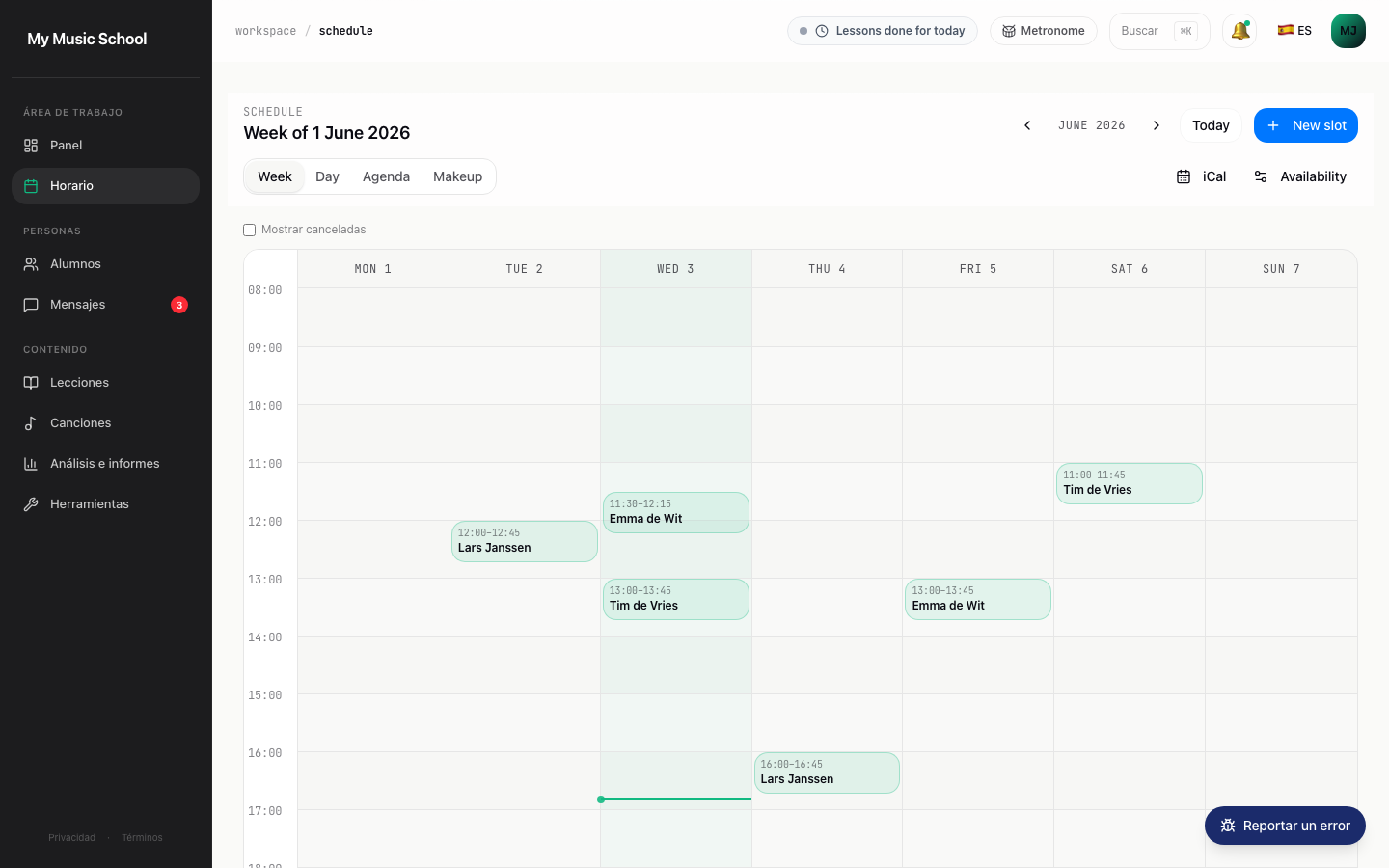Open the MJ user avatar

point(1348,31)
